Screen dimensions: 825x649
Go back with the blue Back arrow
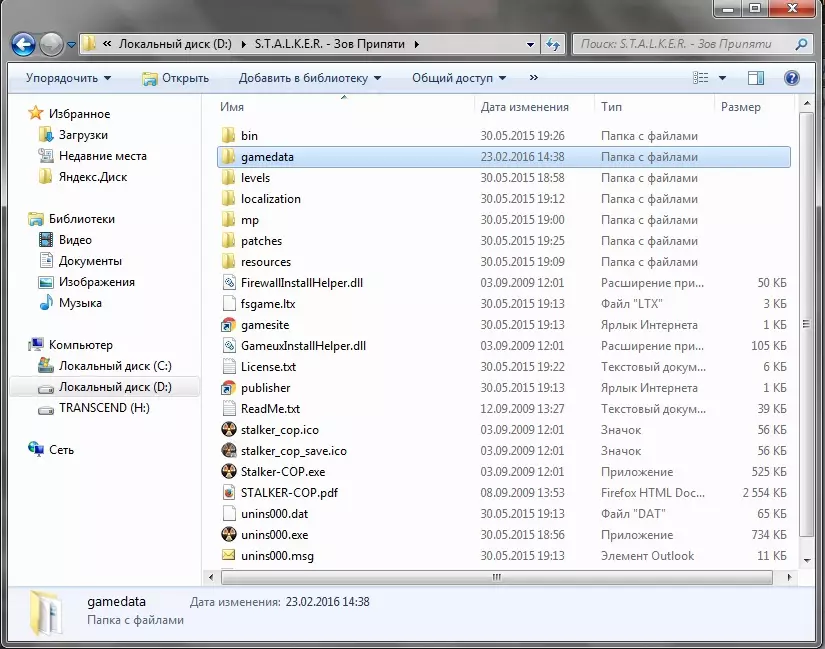click(23, 44)
